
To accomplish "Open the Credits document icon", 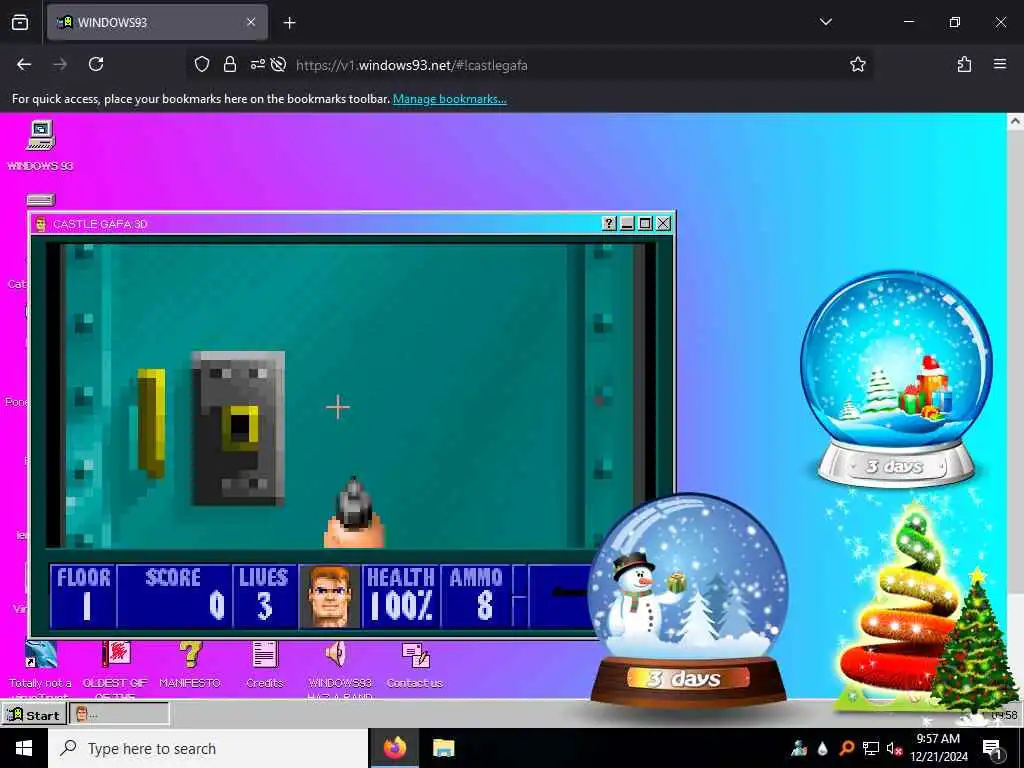I will coord(264,654).
